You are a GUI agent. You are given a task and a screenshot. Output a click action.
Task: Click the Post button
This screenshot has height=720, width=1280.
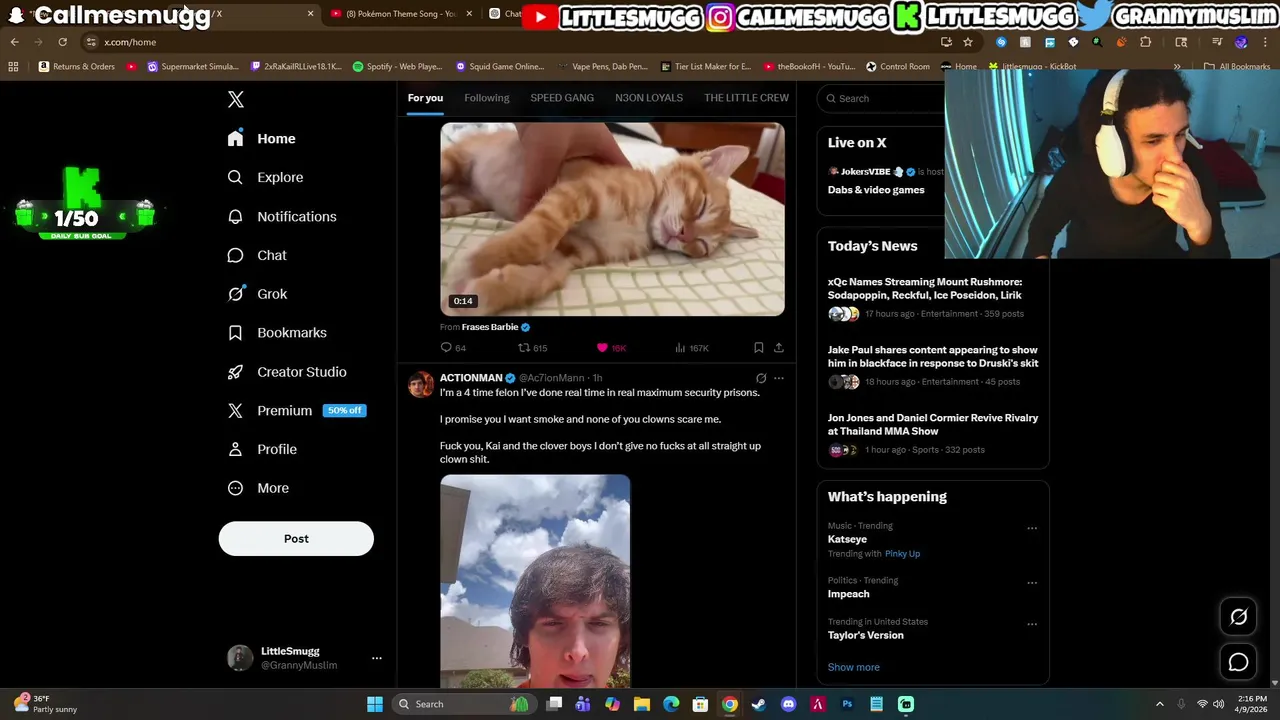(x=296, y=539)
